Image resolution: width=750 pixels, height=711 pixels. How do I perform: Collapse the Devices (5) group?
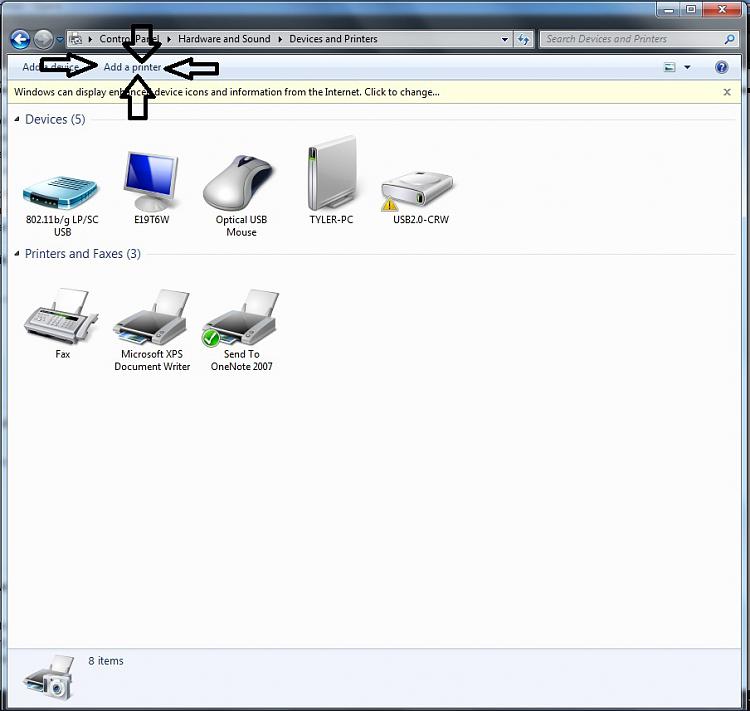point(17,119)
